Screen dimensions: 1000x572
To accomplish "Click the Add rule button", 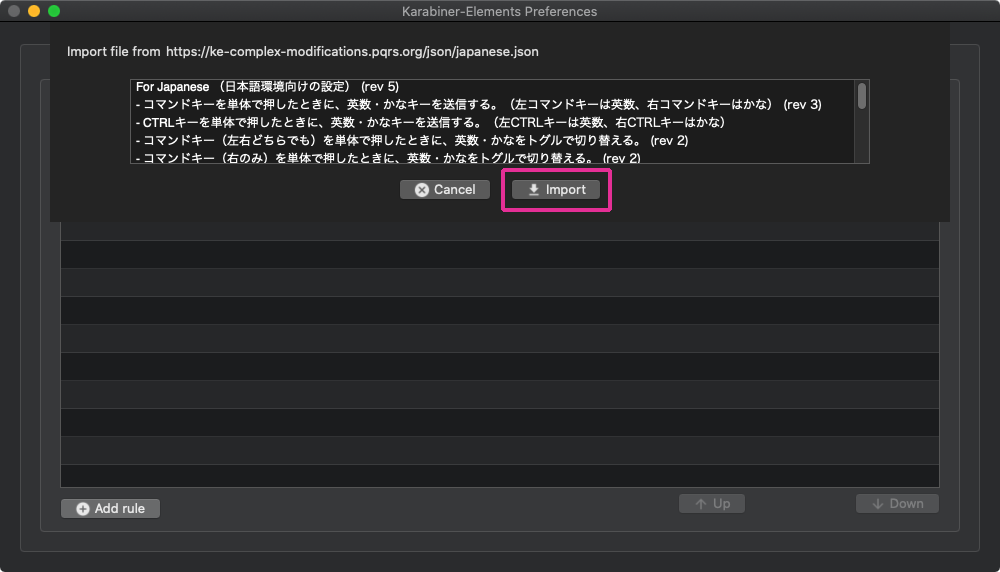I will 110,508.
